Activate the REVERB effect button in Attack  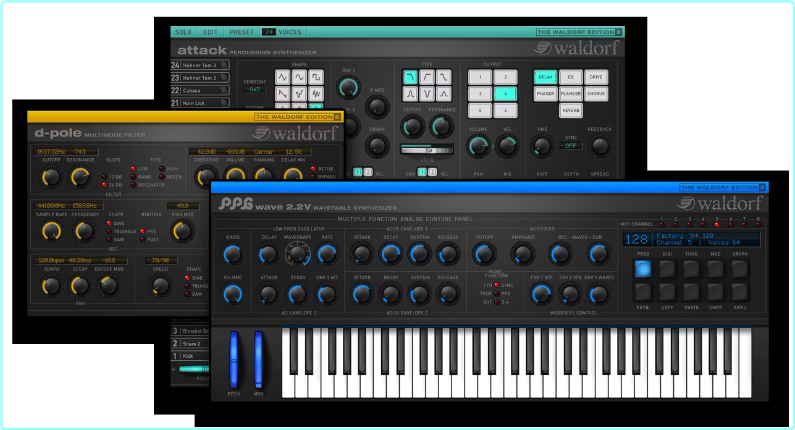coord(570,111)
